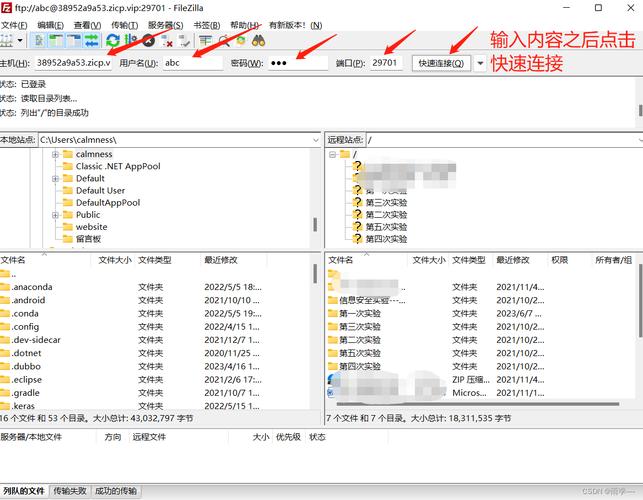Open the directory listing filters icon
Viewport: 643px width, 500px height.
205,40
